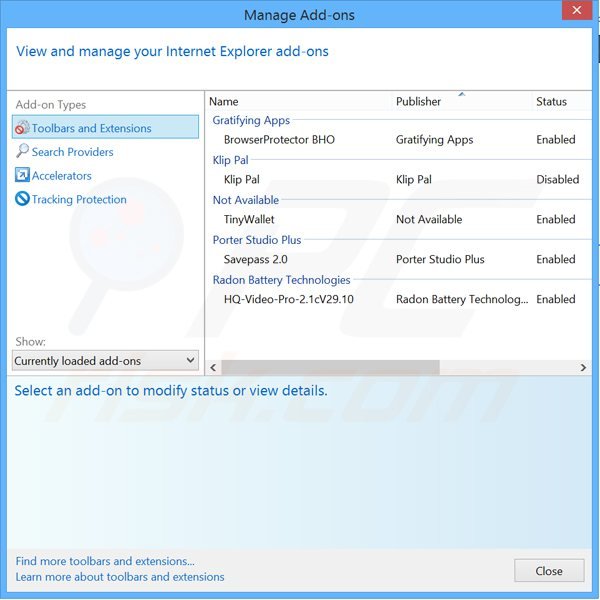Select the TinyWallet add-on
Screen dimensions: 600x600
click(x=249, y=220)
